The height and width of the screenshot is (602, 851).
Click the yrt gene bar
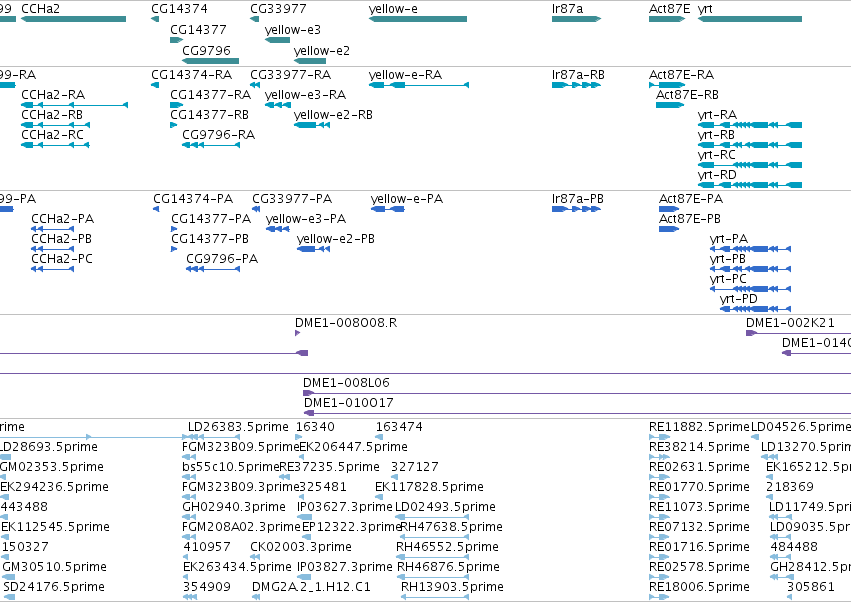point(750,19)
